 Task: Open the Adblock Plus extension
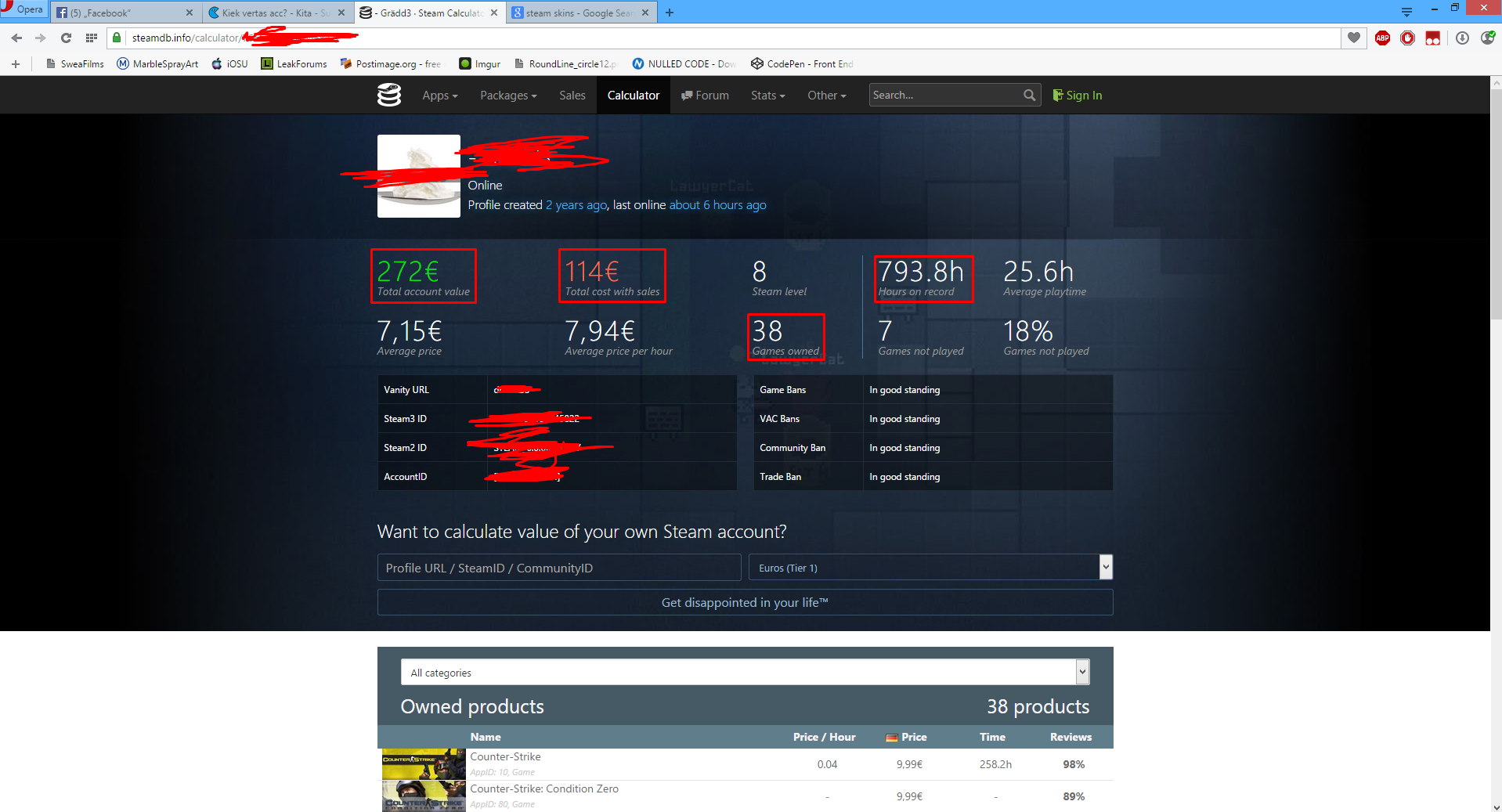(1382, 38)
